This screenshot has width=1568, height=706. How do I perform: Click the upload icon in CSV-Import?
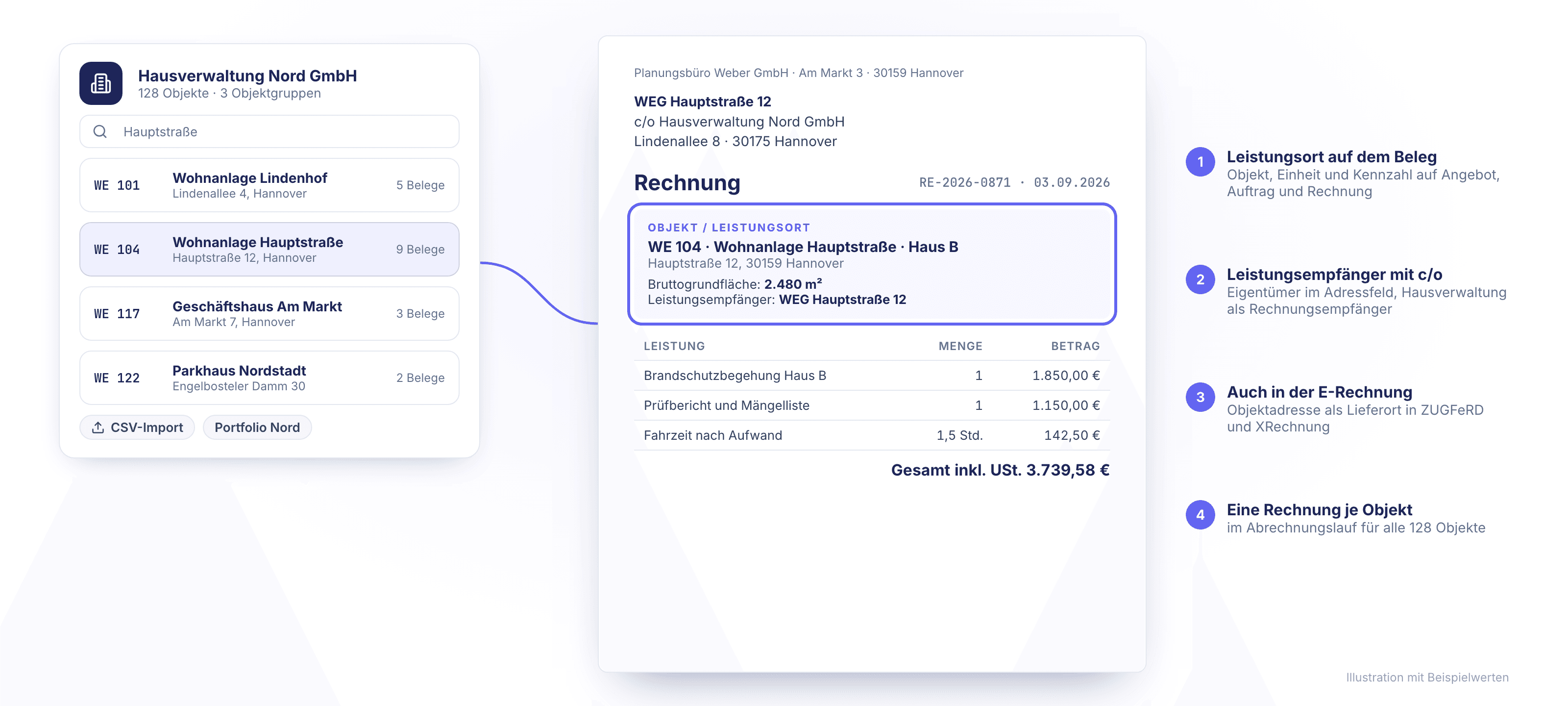pos(98,428)
